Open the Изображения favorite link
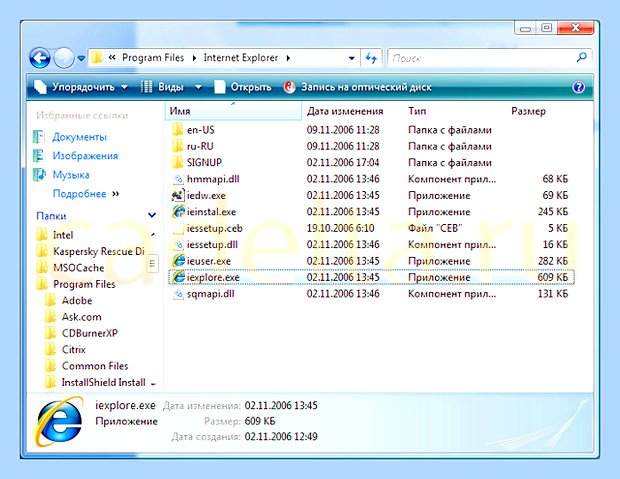Viewport: 620px width, 479px height. click(x=85, y=156)
